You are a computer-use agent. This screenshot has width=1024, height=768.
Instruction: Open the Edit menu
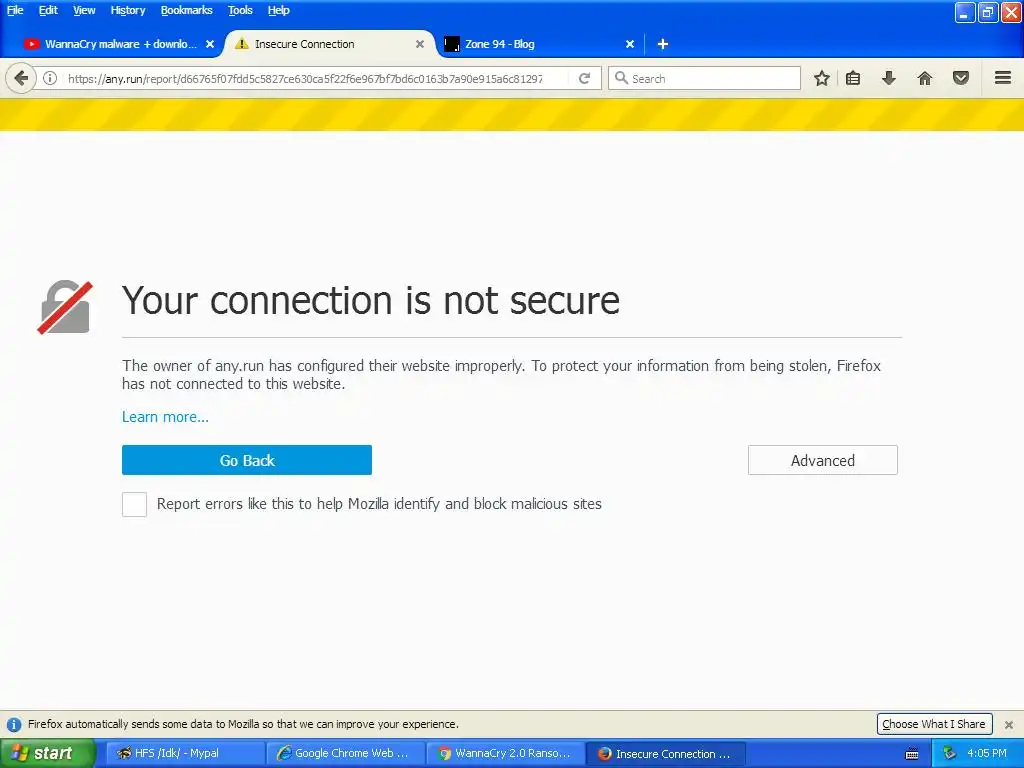[48, 10]
